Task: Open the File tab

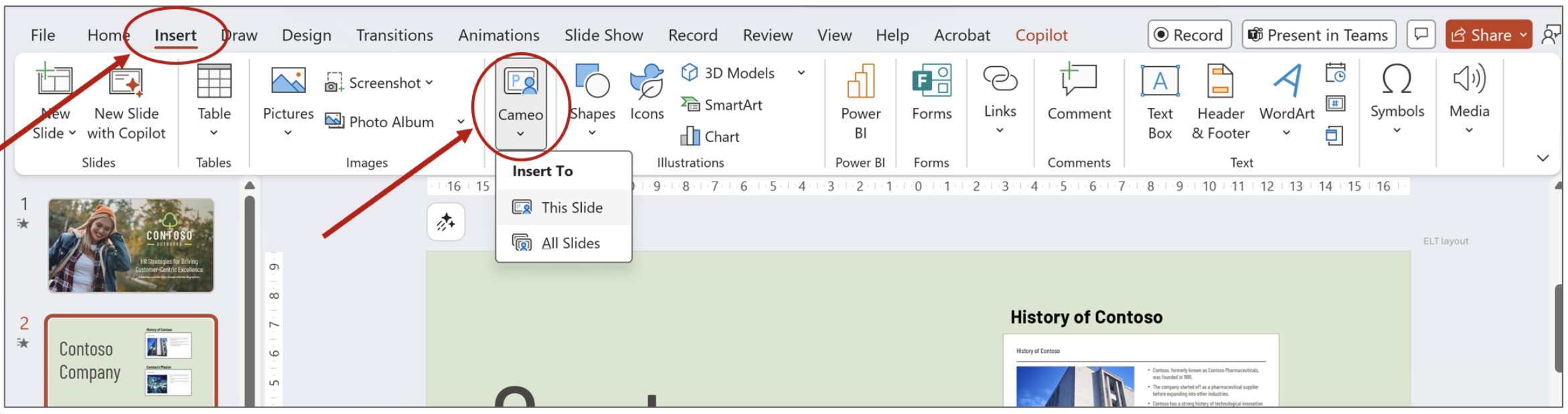Action: [43, 36]
